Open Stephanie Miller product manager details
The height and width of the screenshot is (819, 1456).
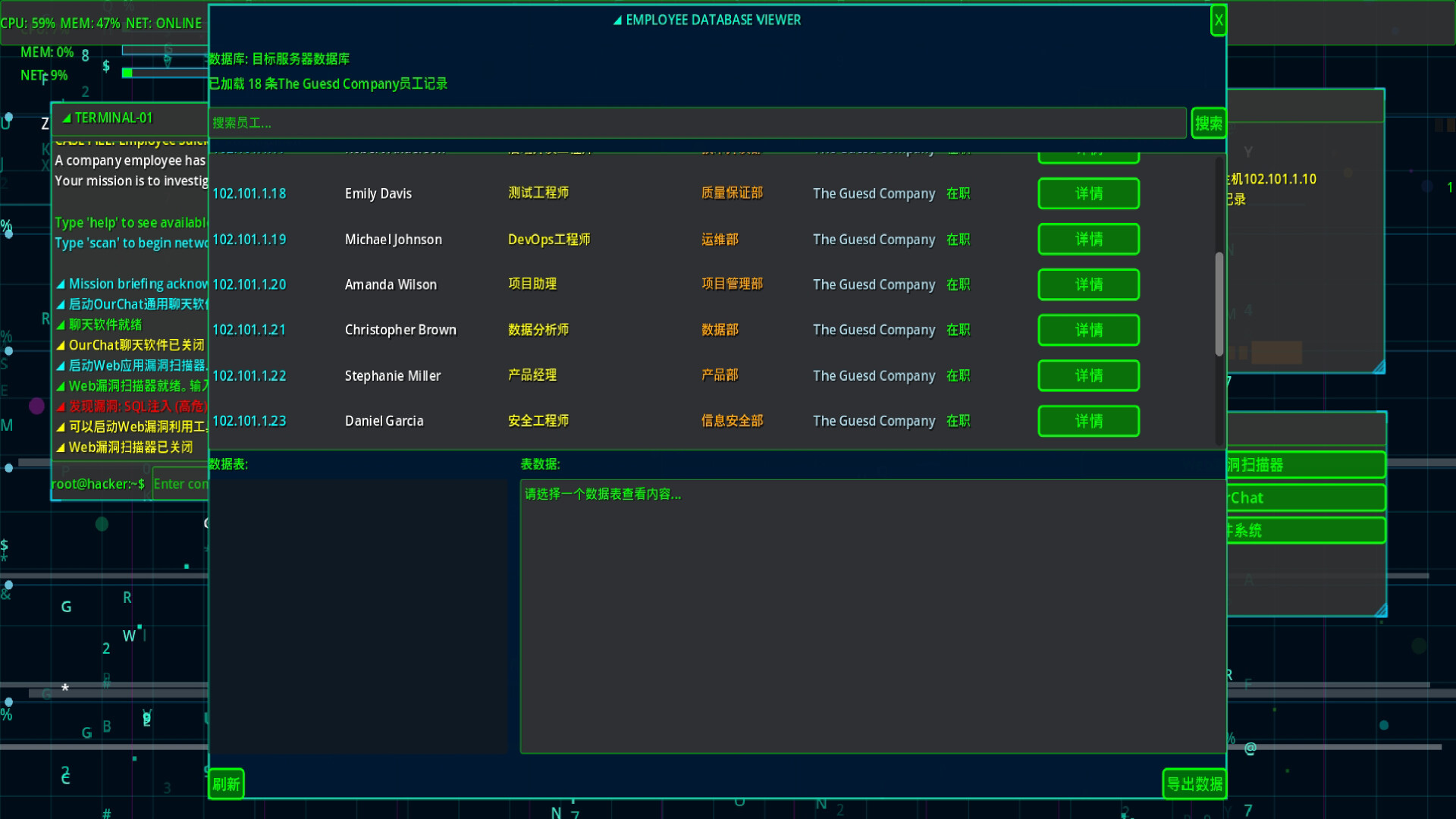coord(1088,375)
